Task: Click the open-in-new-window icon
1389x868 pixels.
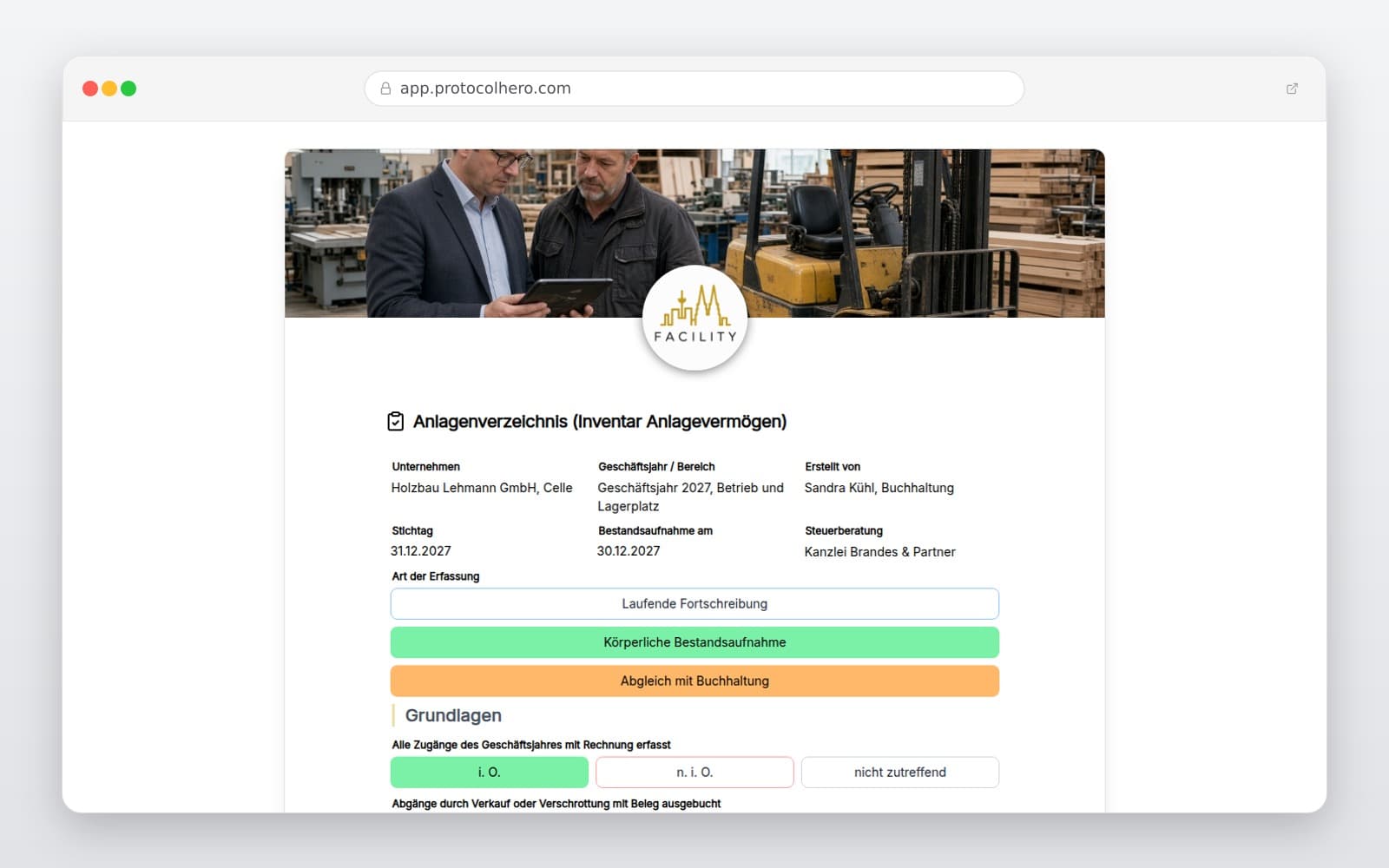Action: tap(1292, 89)
